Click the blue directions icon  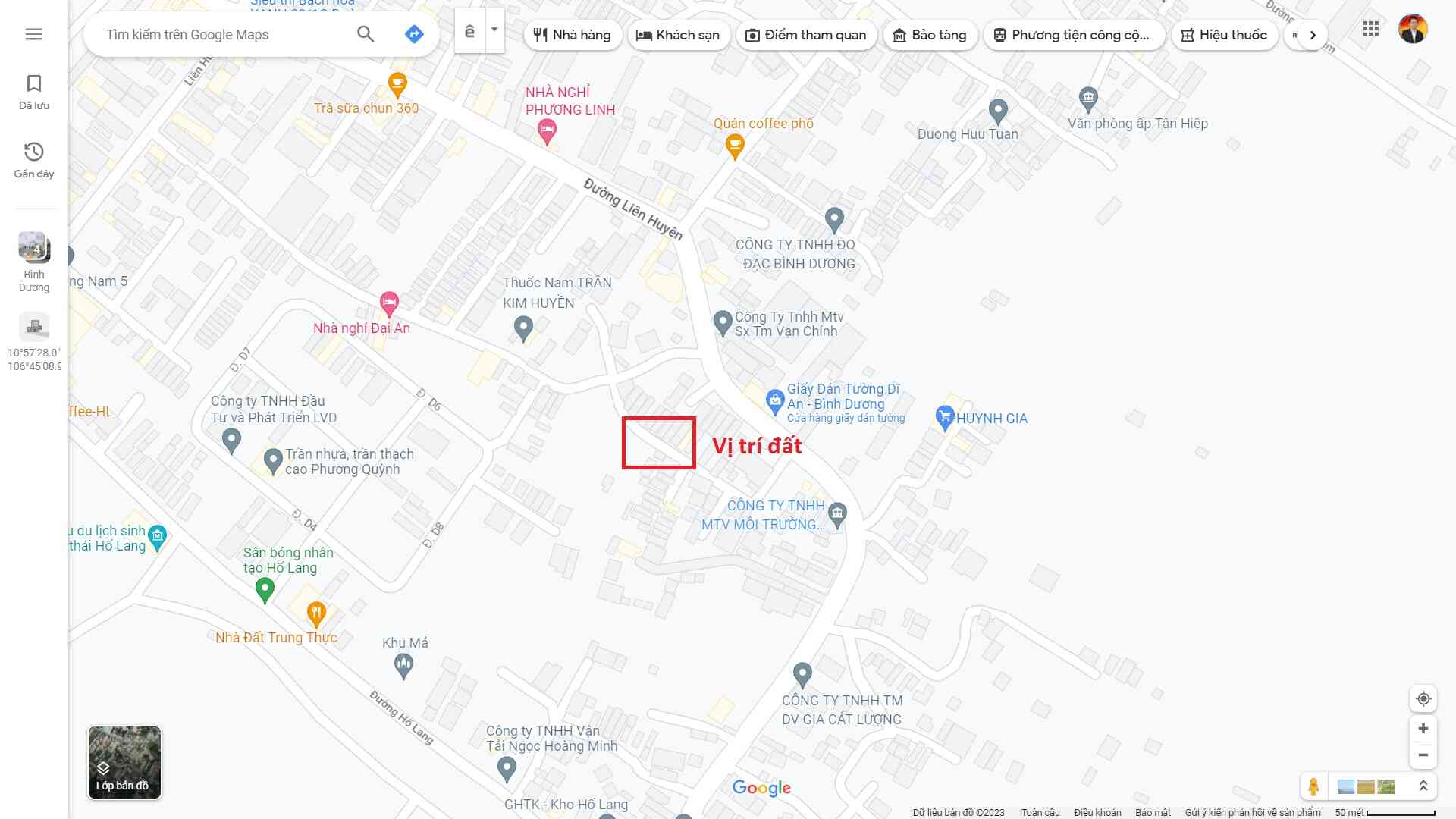414,34
